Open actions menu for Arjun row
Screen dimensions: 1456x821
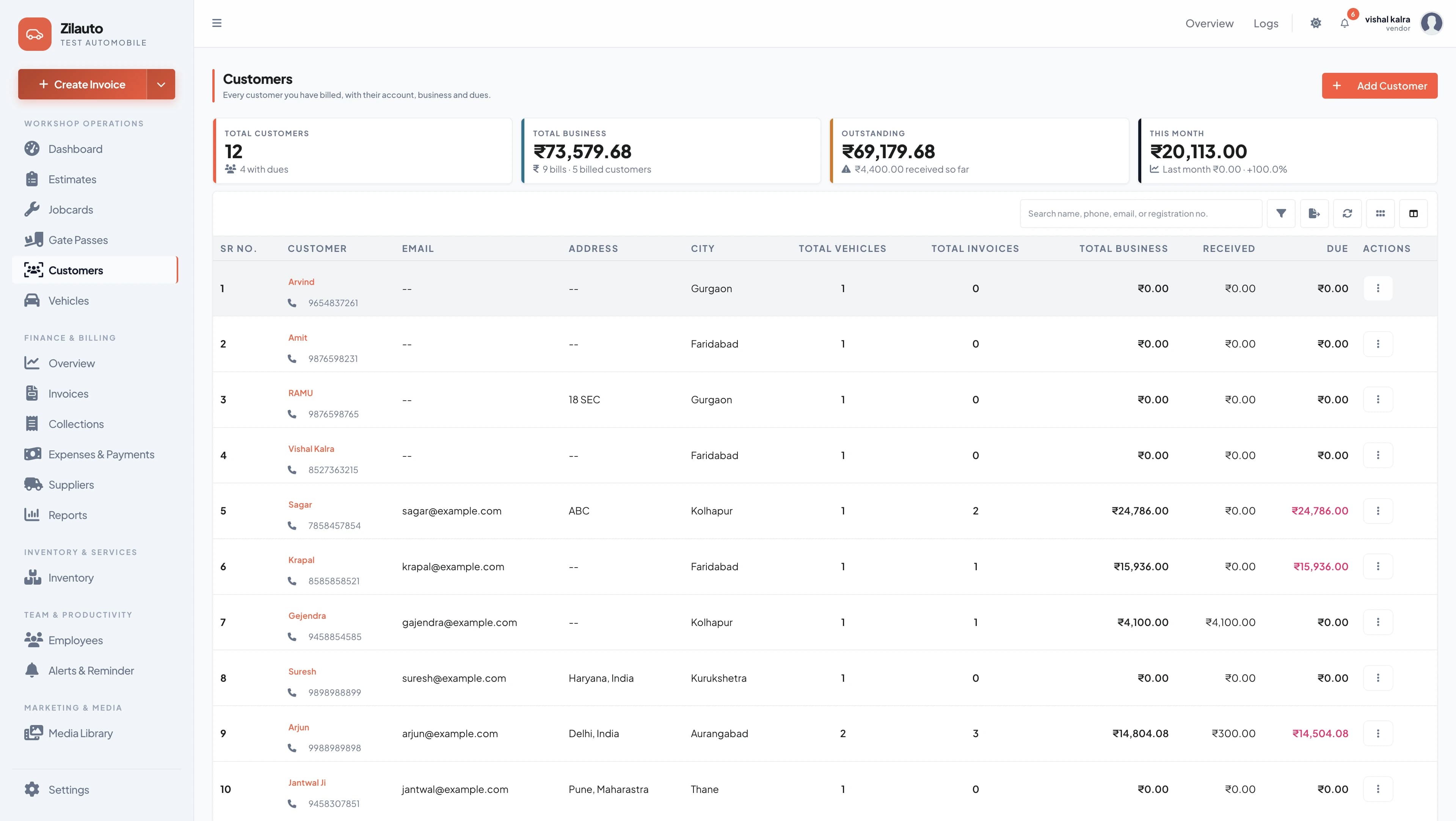pos(1378,733)
